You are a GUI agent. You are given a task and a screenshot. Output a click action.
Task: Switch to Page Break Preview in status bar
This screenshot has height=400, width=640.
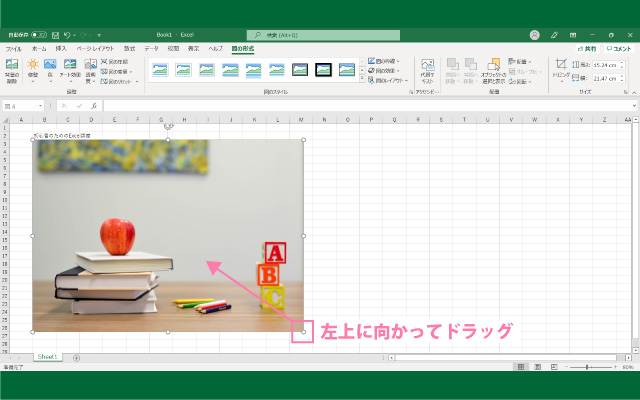554,367
